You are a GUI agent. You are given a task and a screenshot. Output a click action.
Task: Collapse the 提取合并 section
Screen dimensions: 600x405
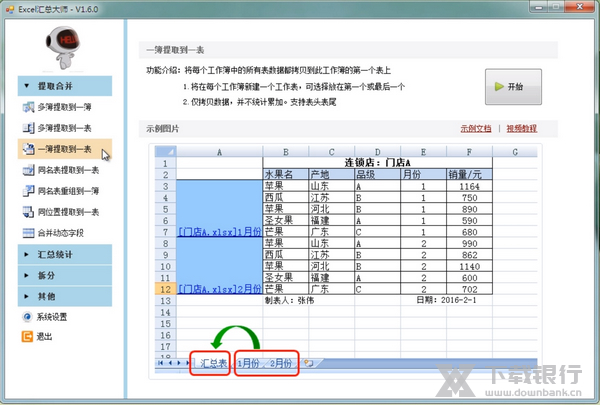pyautogui.click(x=65, y=86)
